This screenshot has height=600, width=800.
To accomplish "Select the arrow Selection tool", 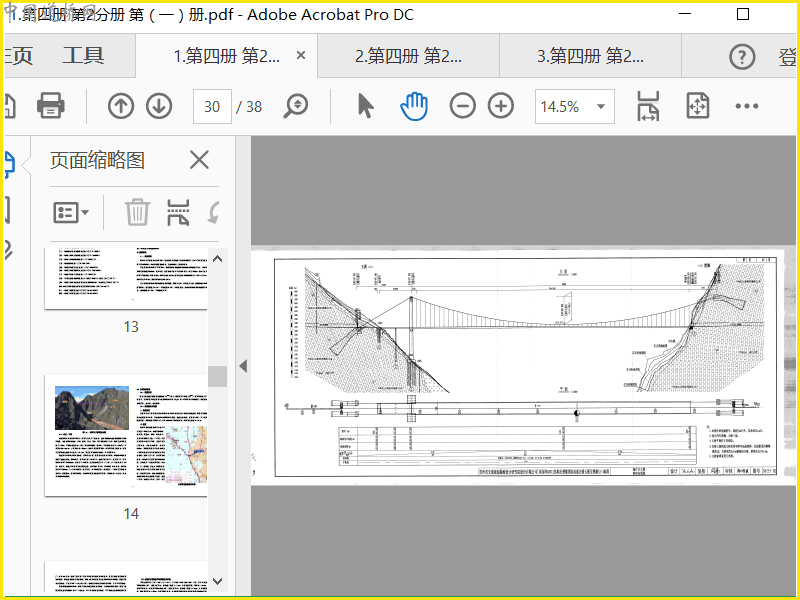I will pyautogui.click(x=365, y=106).
